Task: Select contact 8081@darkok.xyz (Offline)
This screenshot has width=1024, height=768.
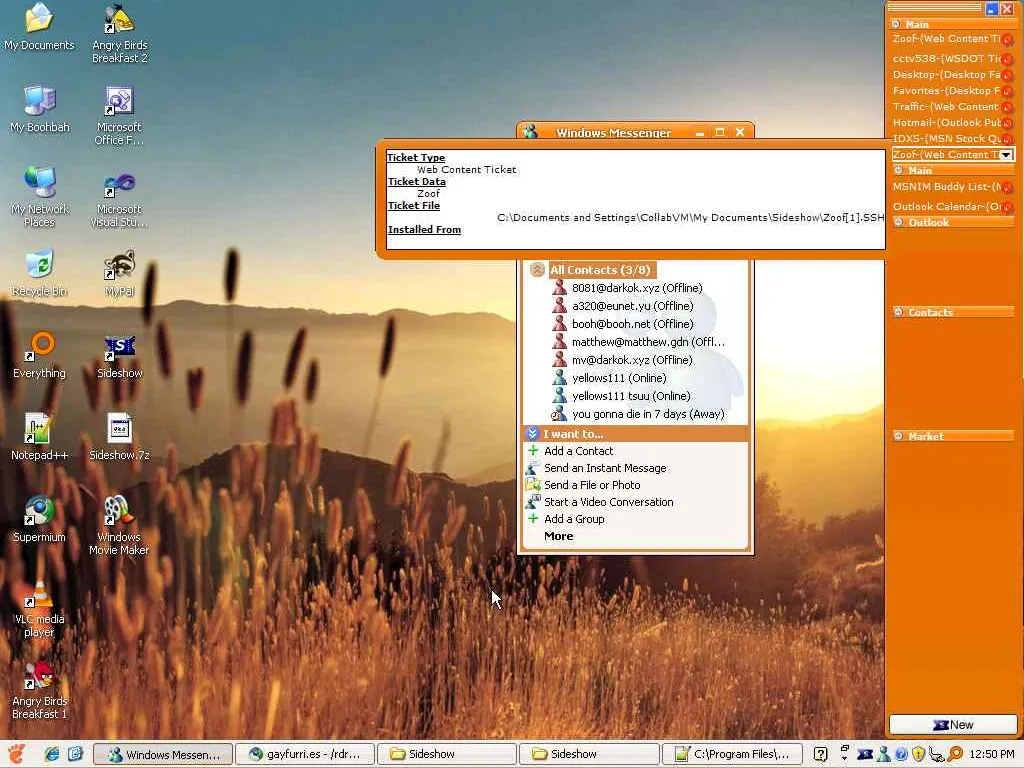Action: (637, 288)
